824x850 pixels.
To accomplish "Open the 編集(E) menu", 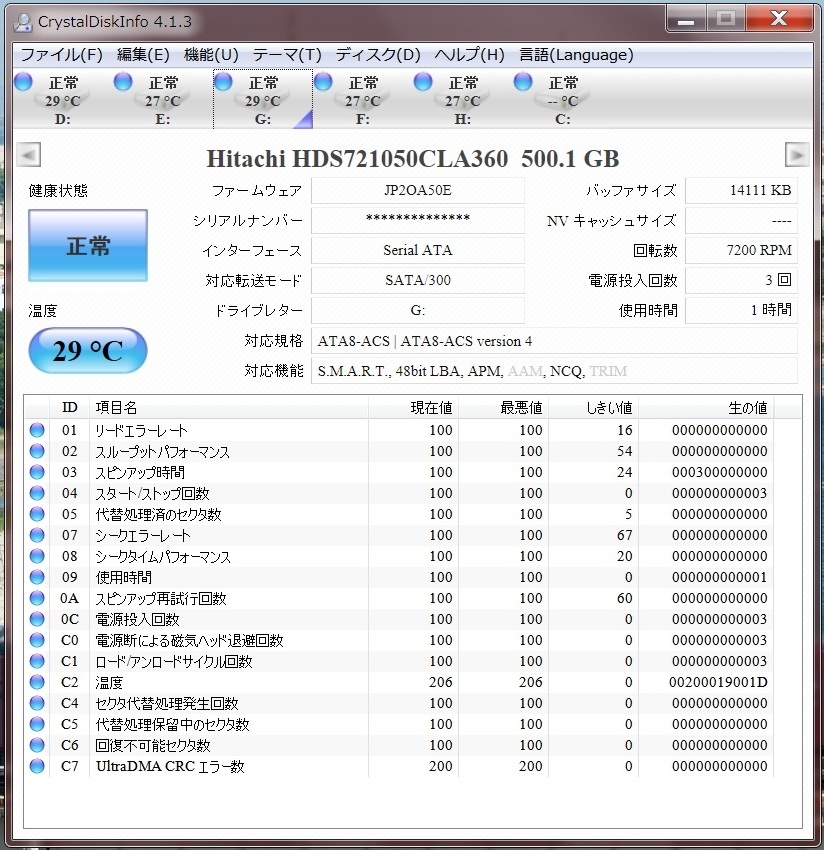I will [x=143, y=55].
